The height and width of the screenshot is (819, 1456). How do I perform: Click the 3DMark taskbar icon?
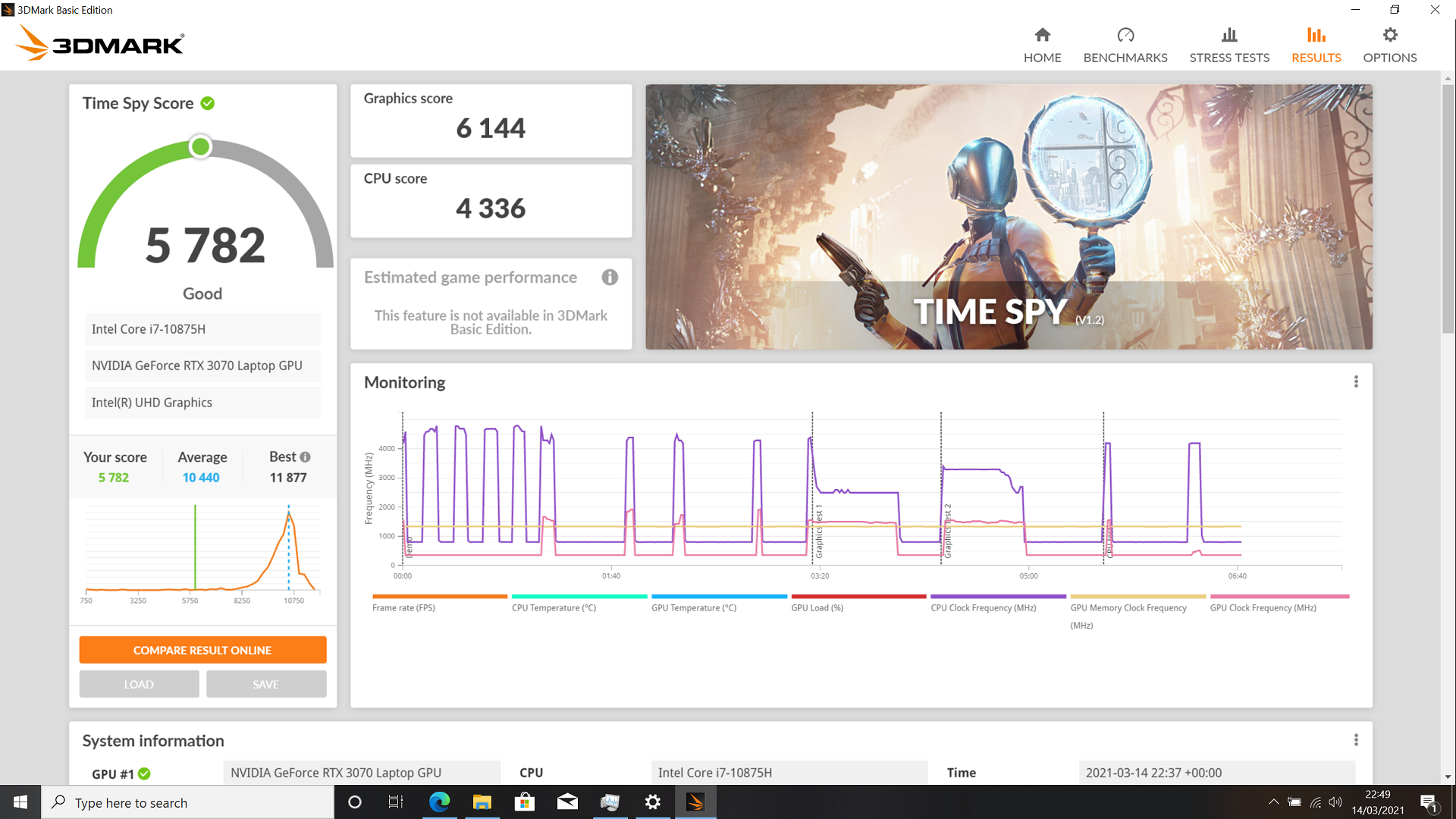tap(695, 802)
